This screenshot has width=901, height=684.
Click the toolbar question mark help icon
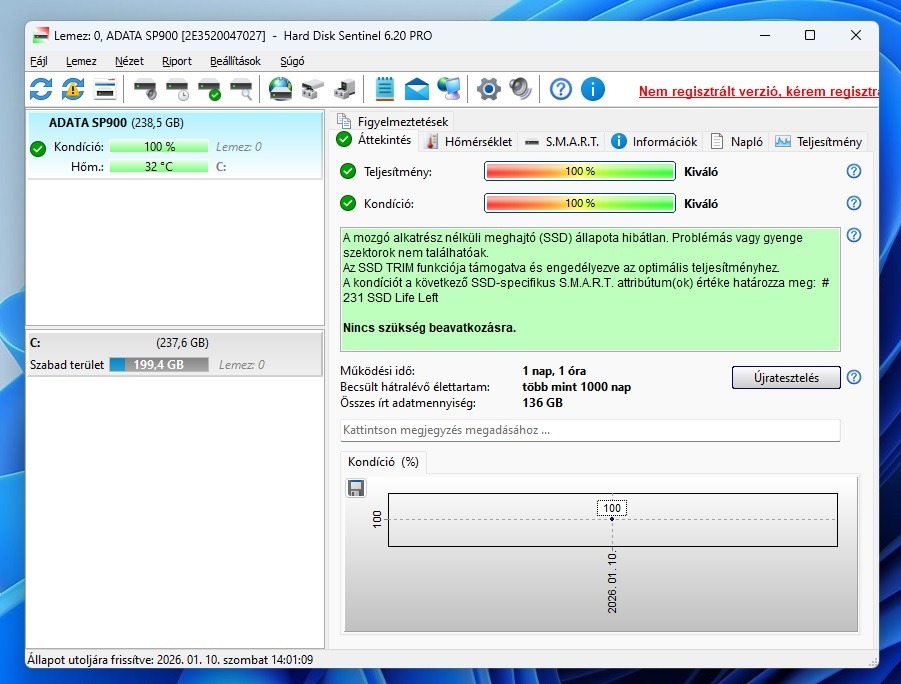(x=561, y=90)
